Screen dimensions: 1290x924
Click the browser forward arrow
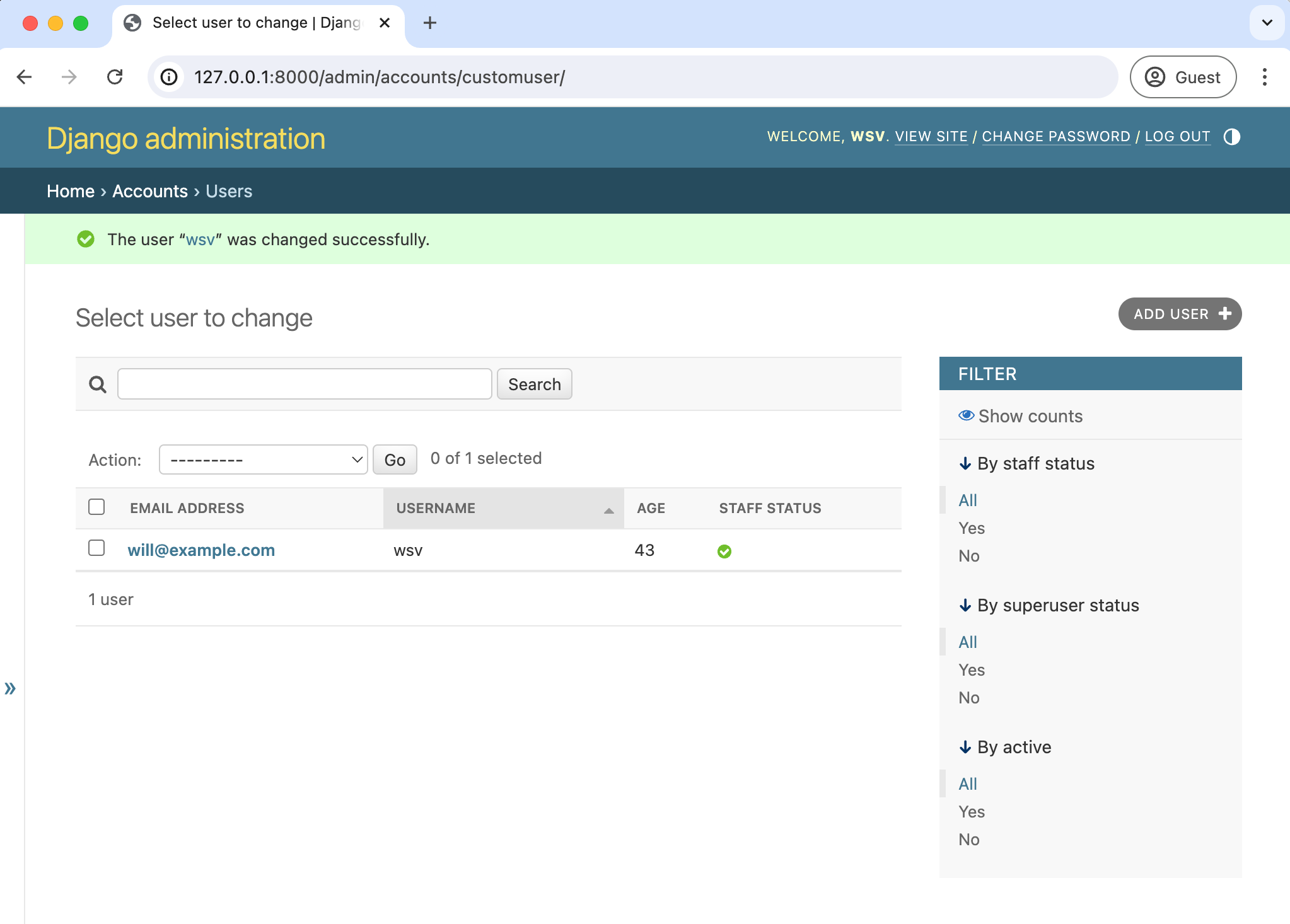pyautogui.click(x=69, y=77)
